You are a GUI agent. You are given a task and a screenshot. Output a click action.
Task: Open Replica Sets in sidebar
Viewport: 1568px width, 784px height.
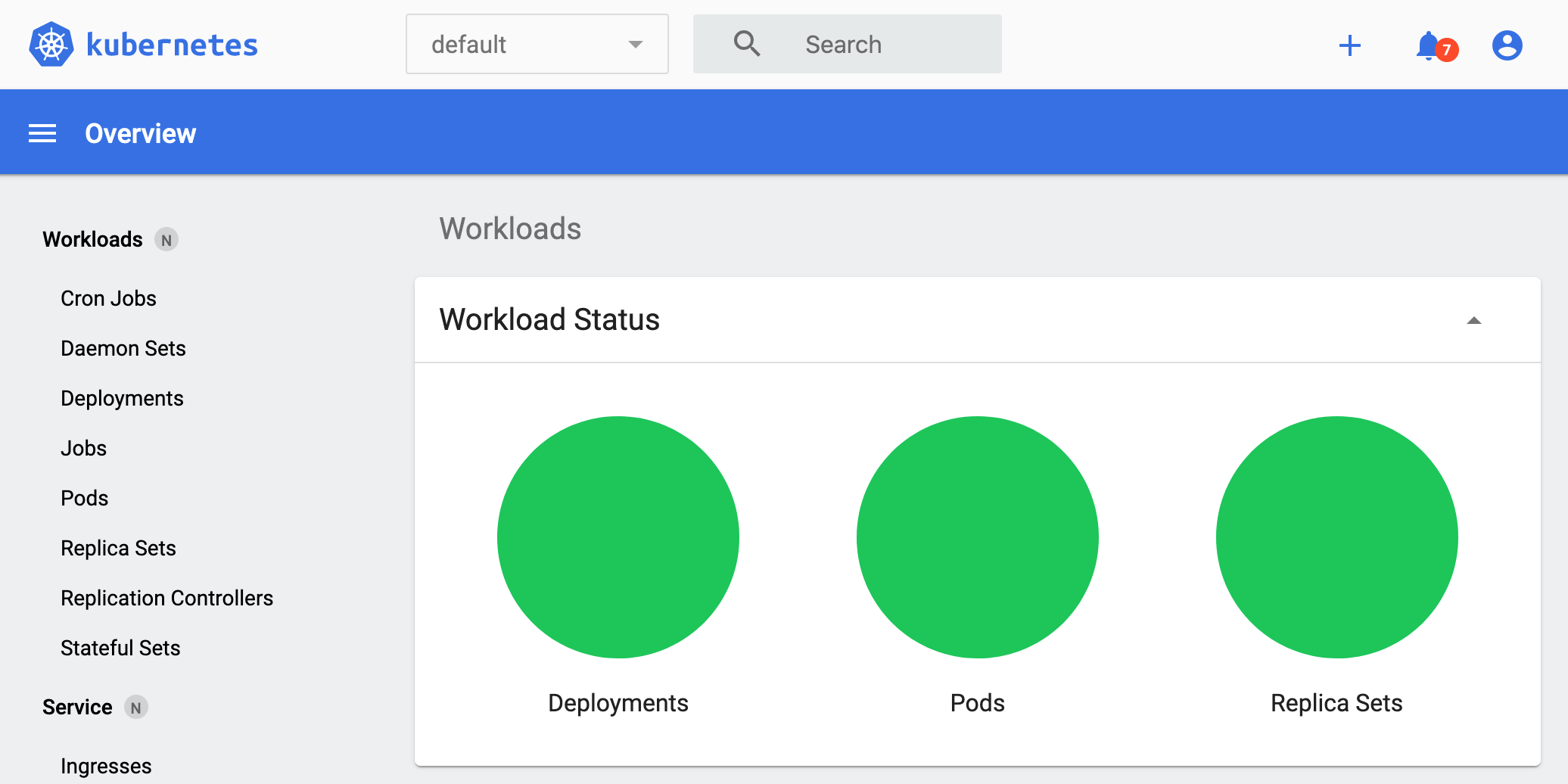coord(118,548)
